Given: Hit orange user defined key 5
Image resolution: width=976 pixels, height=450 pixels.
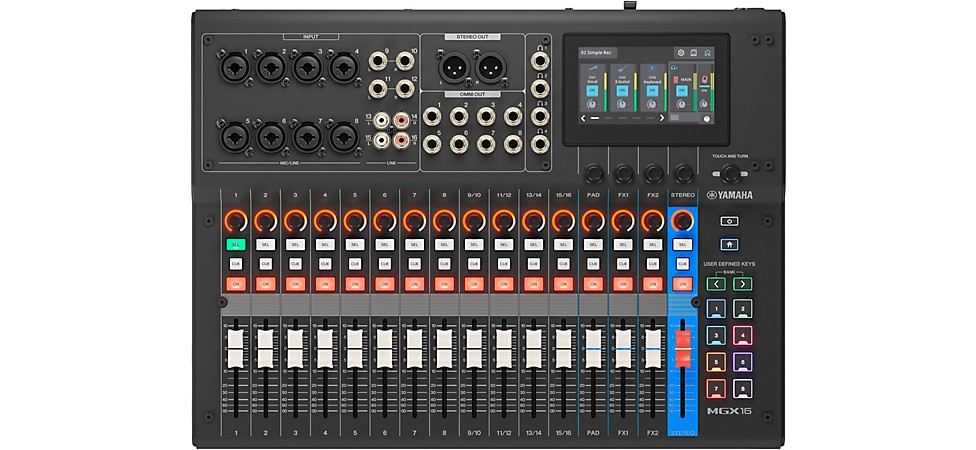Looking at the screenshot, I should tap(716, 362).
